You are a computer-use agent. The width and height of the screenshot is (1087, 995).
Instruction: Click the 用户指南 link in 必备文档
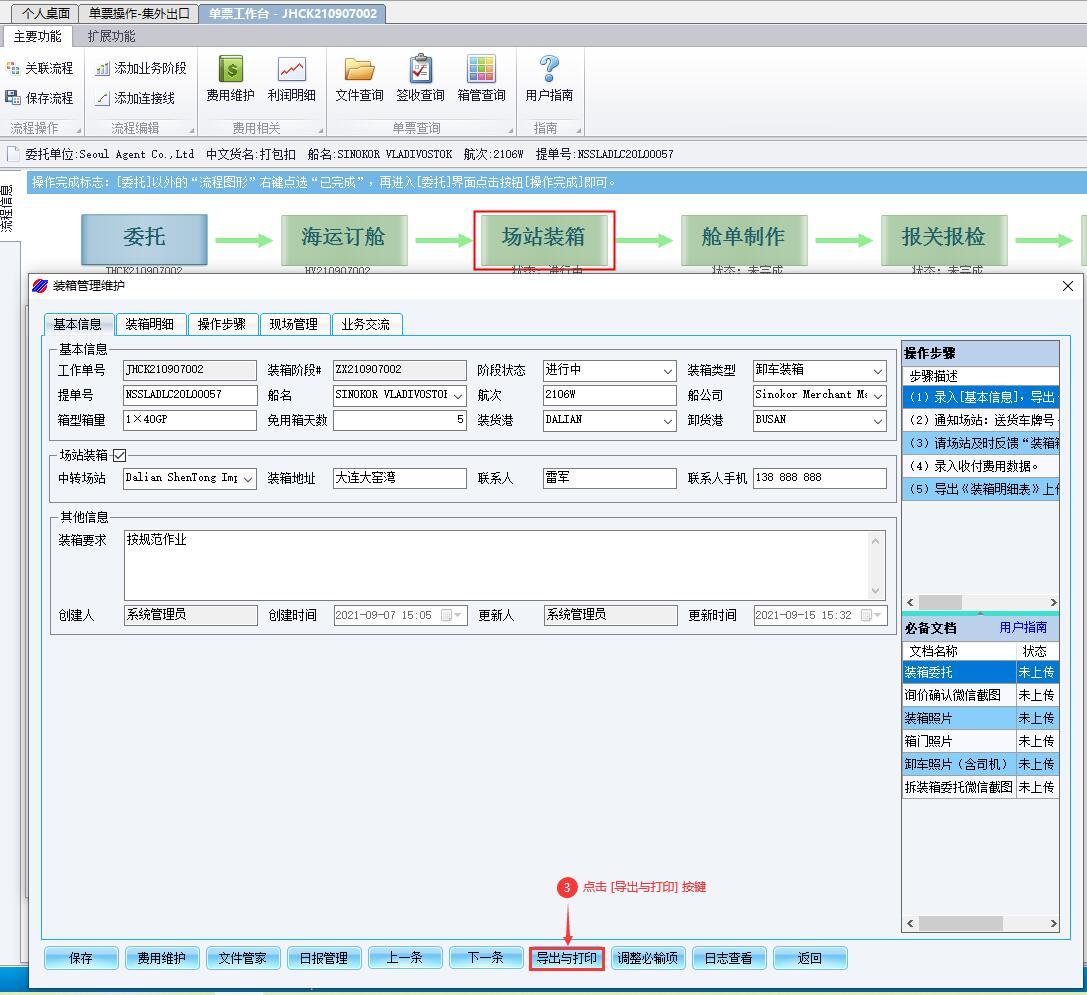(1023, 628)
